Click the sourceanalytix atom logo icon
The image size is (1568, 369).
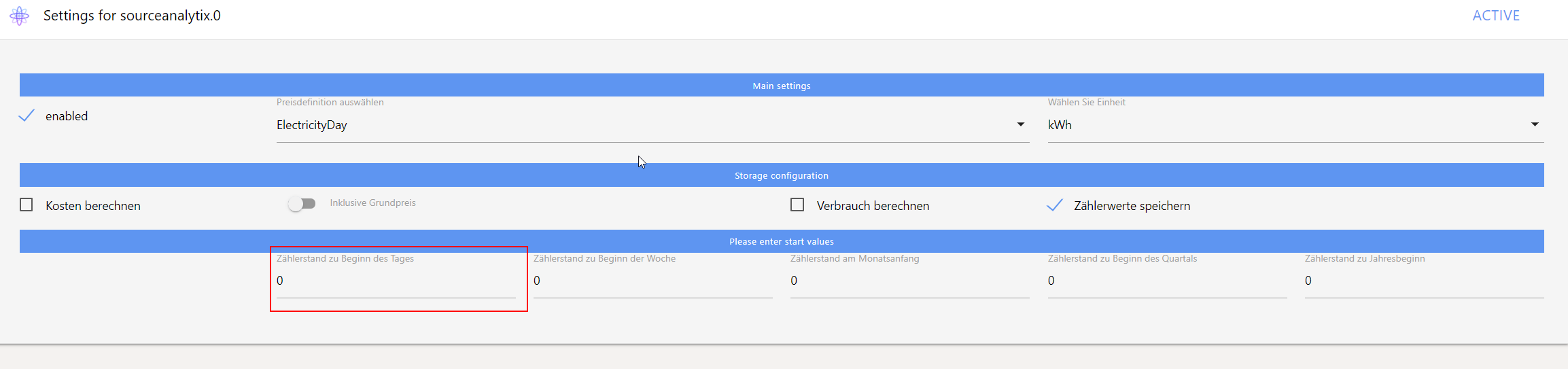tap(20, 16)
